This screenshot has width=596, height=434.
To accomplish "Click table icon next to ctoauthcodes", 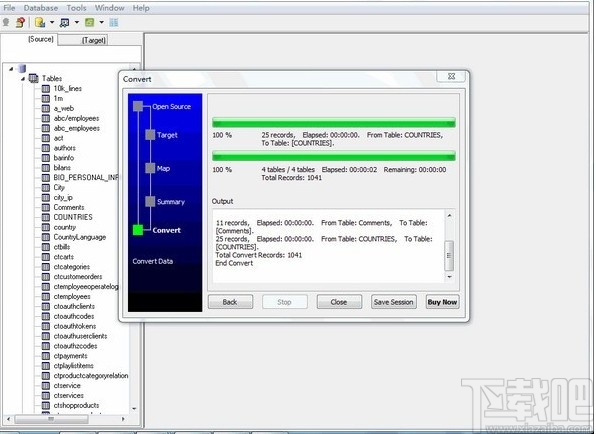I will click(x=46, y=316).
